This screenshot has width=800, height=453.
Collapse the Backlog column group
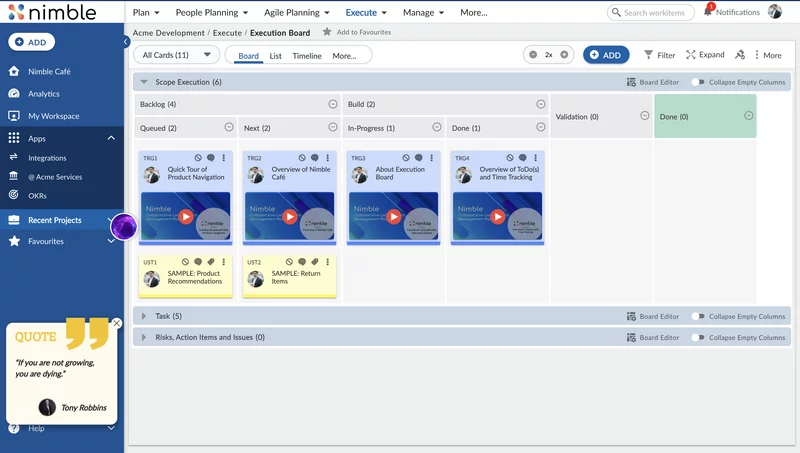pos(333,104)
